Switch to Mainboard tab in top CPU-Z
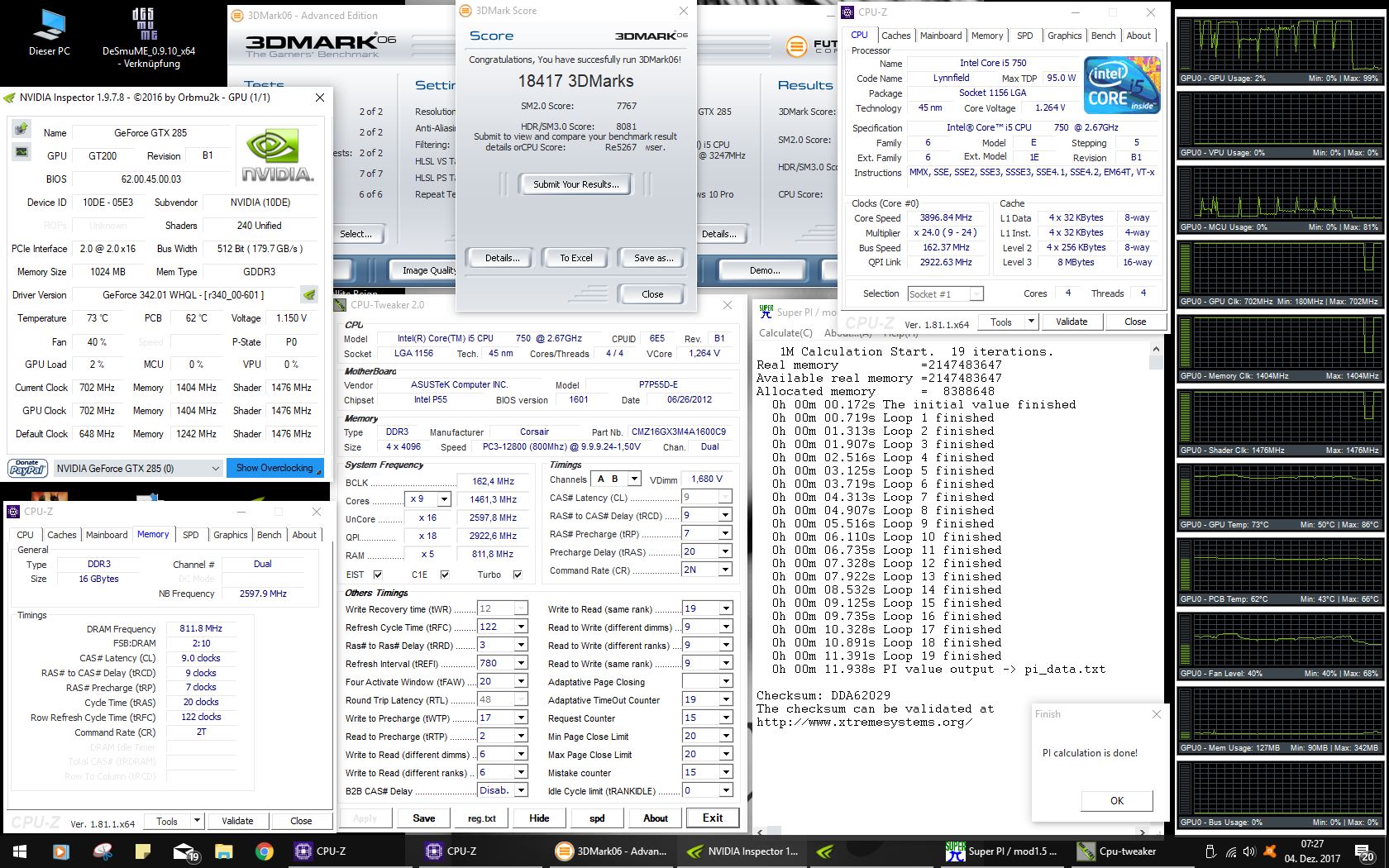This screenshot has width=1389, height=868. 941,36
